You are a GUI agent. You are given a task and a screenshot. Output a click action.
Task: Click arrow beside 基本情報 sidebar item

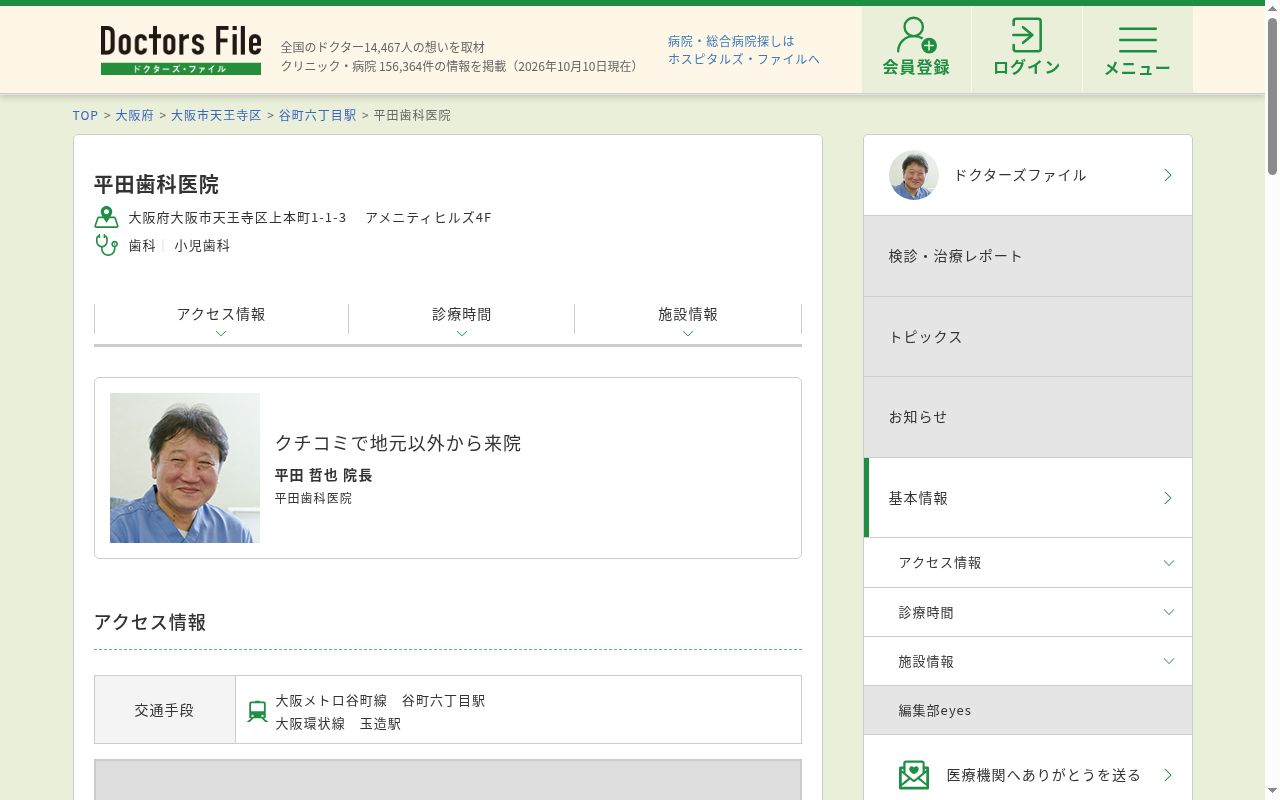tap(1168, 498)
